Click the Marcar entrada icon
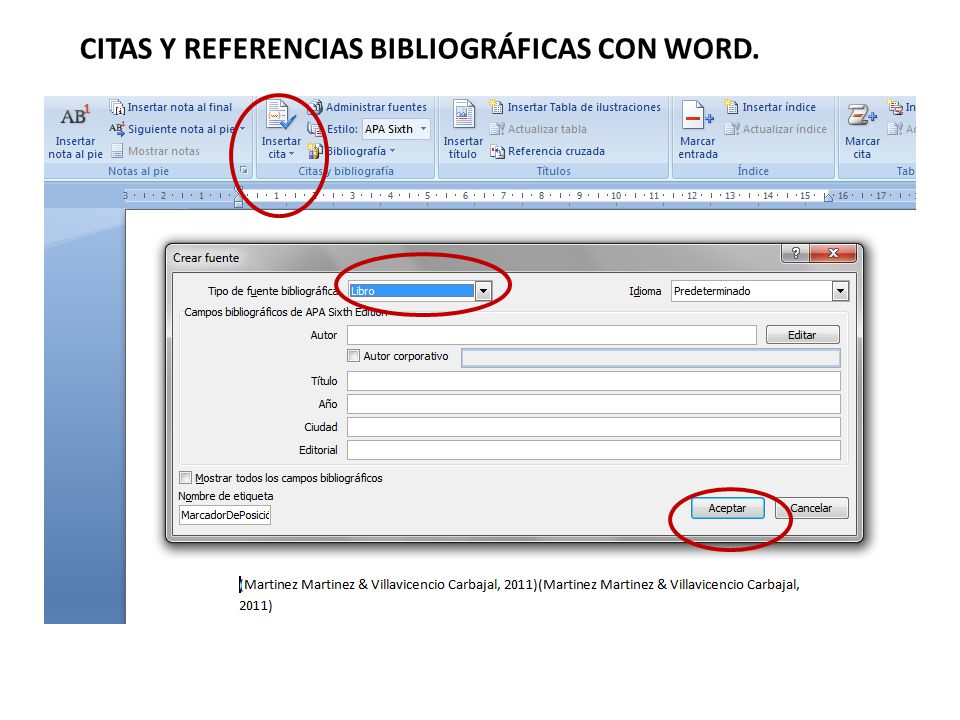 pyautogui.click(x=697, y=114)
